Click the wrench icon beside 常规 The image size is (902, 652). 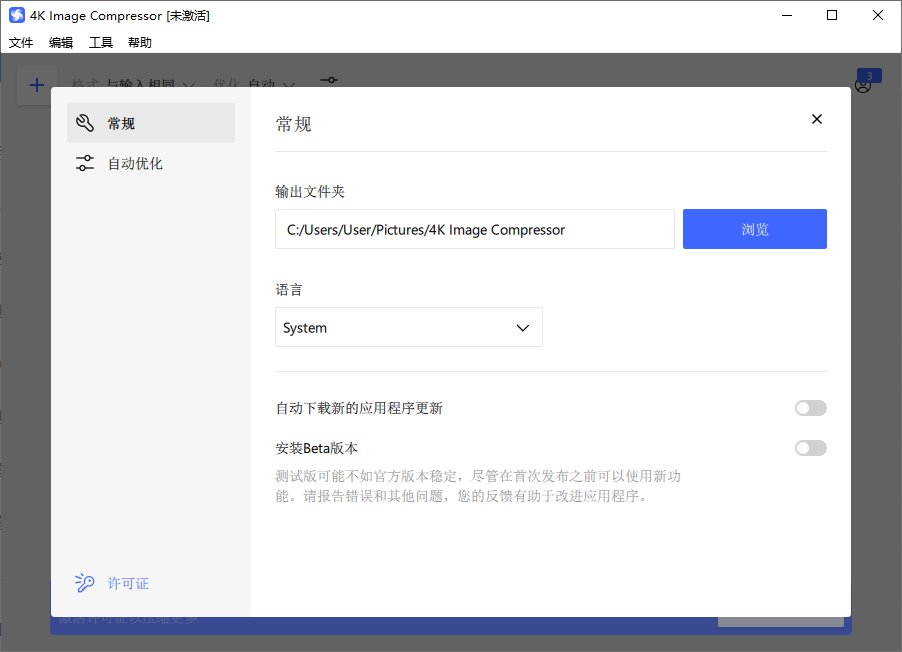coord(85,123)
